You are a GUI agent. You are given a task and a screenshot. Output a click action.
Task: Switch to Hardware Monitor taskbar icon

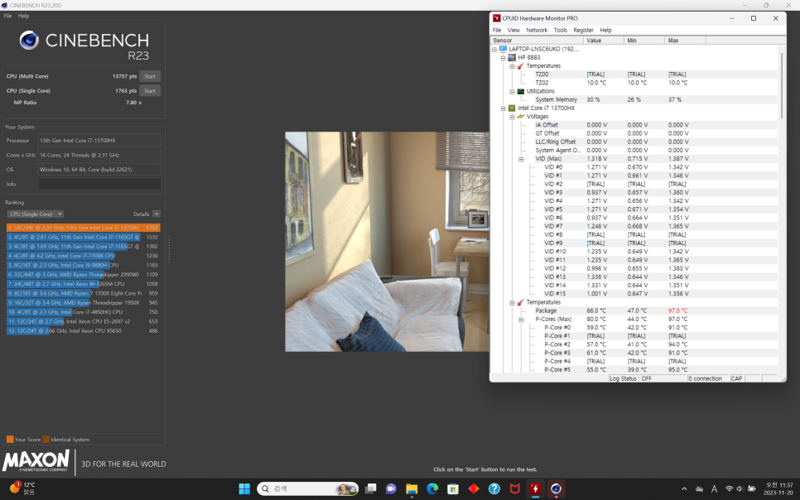coord(535,489)
